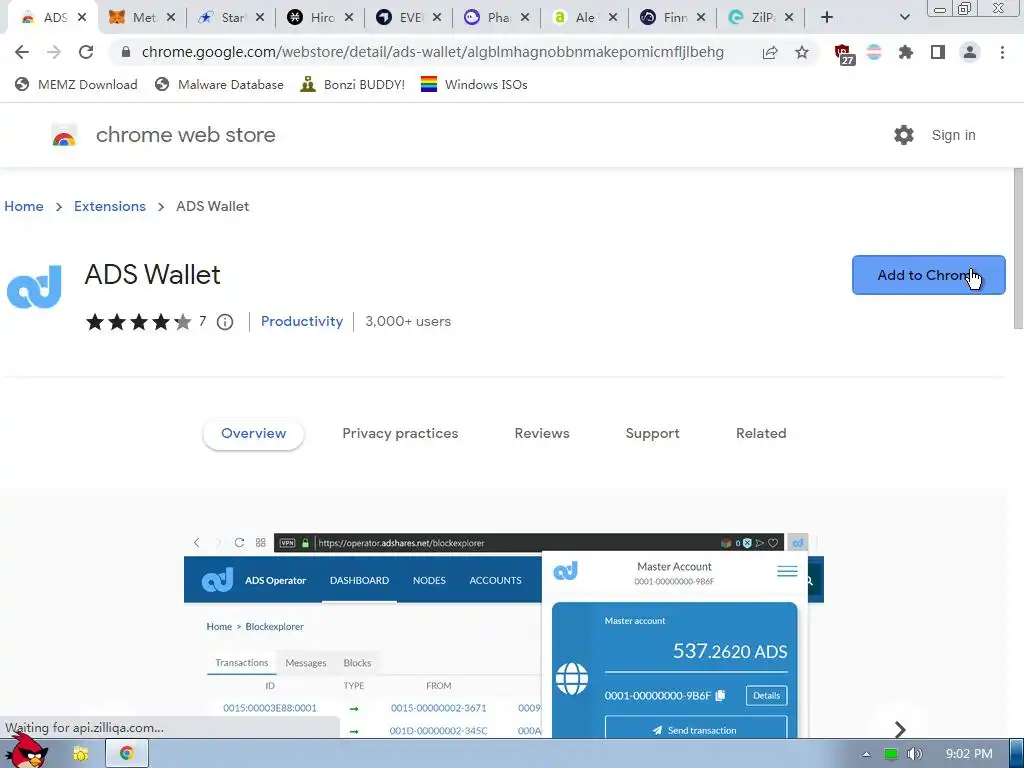Click the browser forward arrow
The height and width of the screenshot is (768, 1024).
(x=54, y=52)
